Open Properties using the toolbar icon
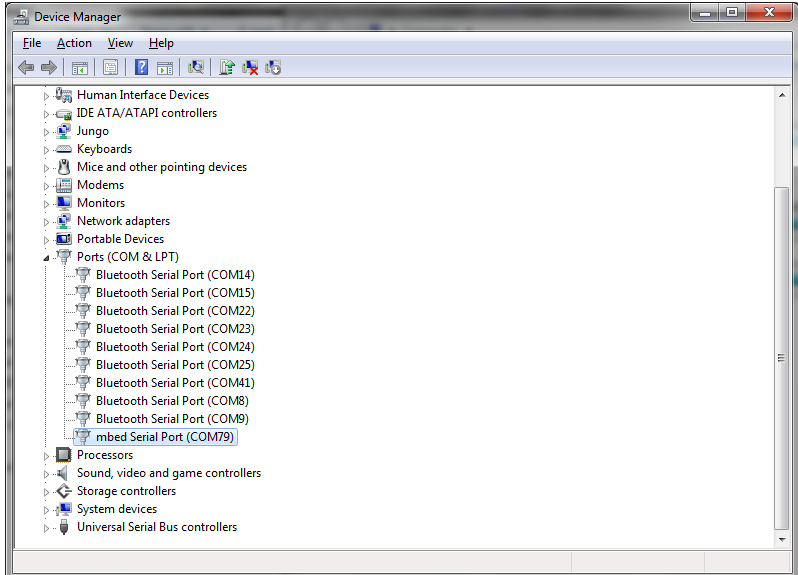798x575 pixels. click(x=110, y=67)
